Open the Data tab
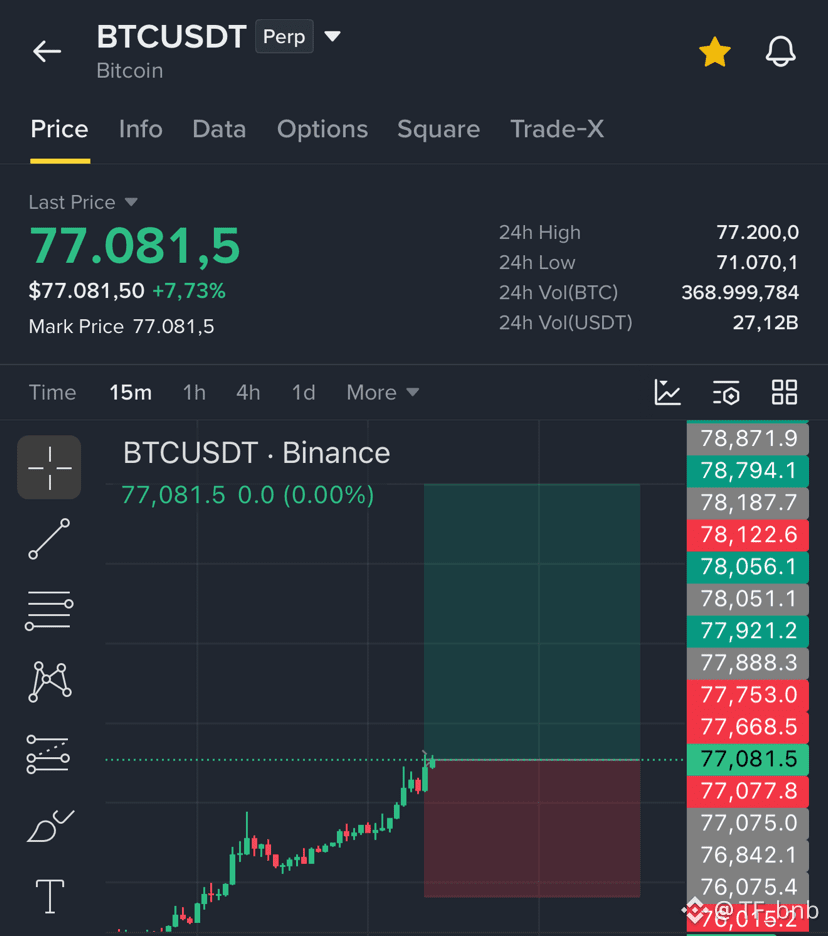The image size is (828, 936). click(219, 129)
